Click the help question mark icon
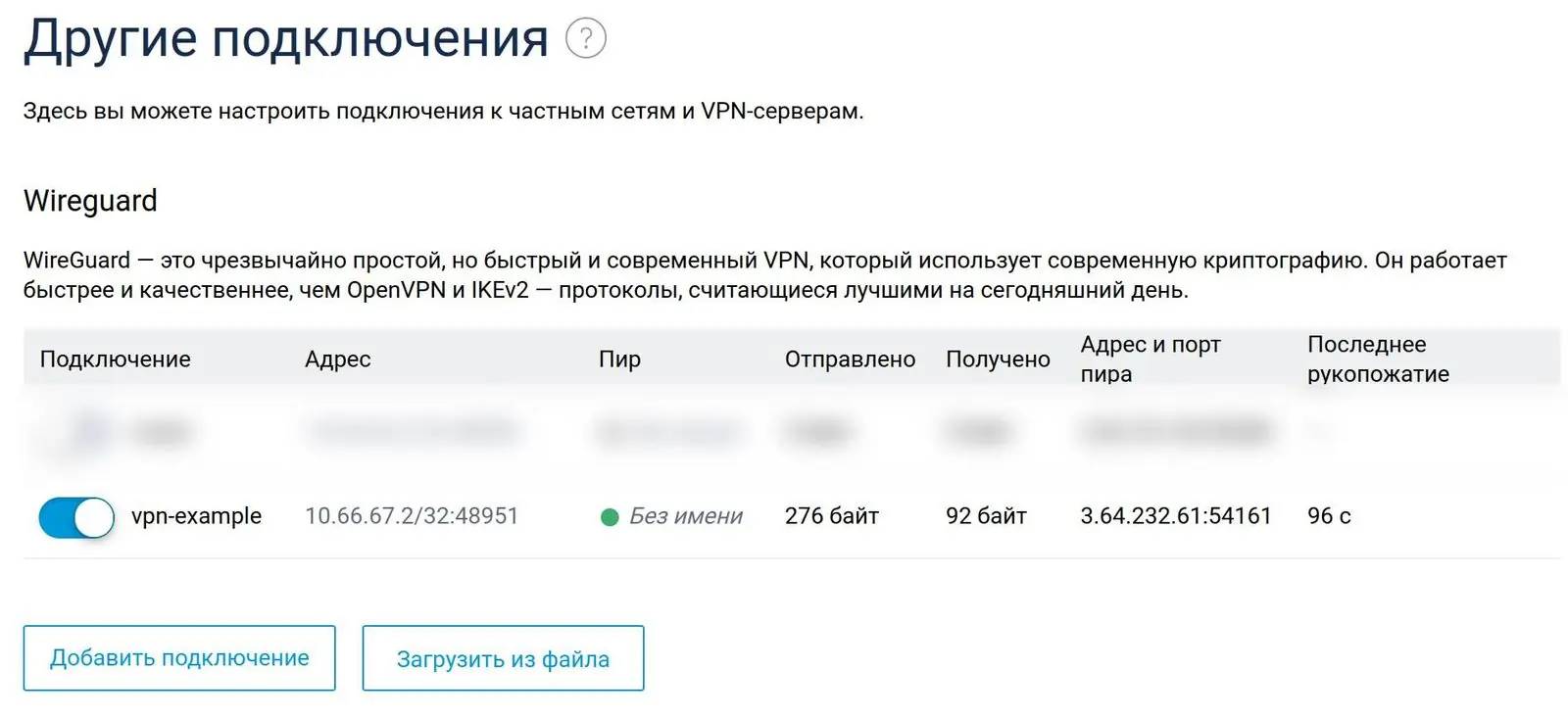Image resolution: width=1568 pixels, height=719 pixels. (586, 39)
